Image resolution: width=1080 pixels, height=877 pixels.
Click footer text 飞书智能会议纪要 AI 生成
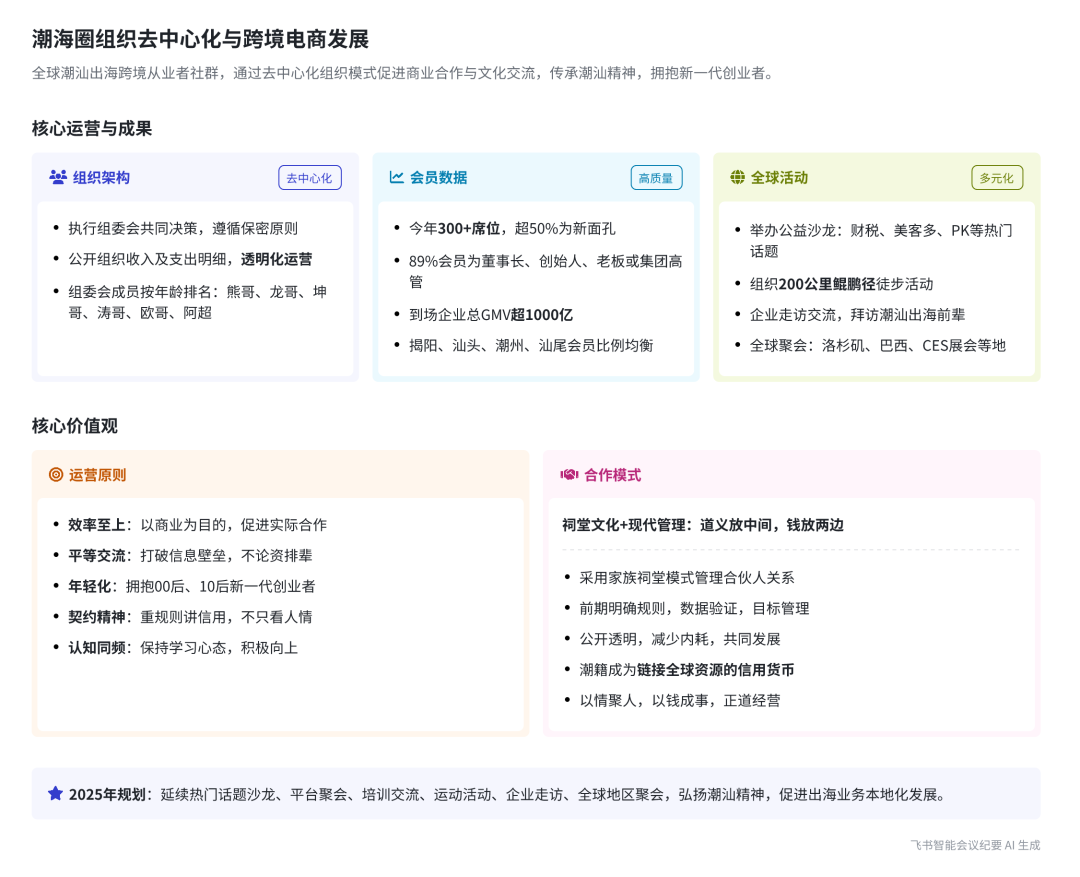[x=975, y=845]
